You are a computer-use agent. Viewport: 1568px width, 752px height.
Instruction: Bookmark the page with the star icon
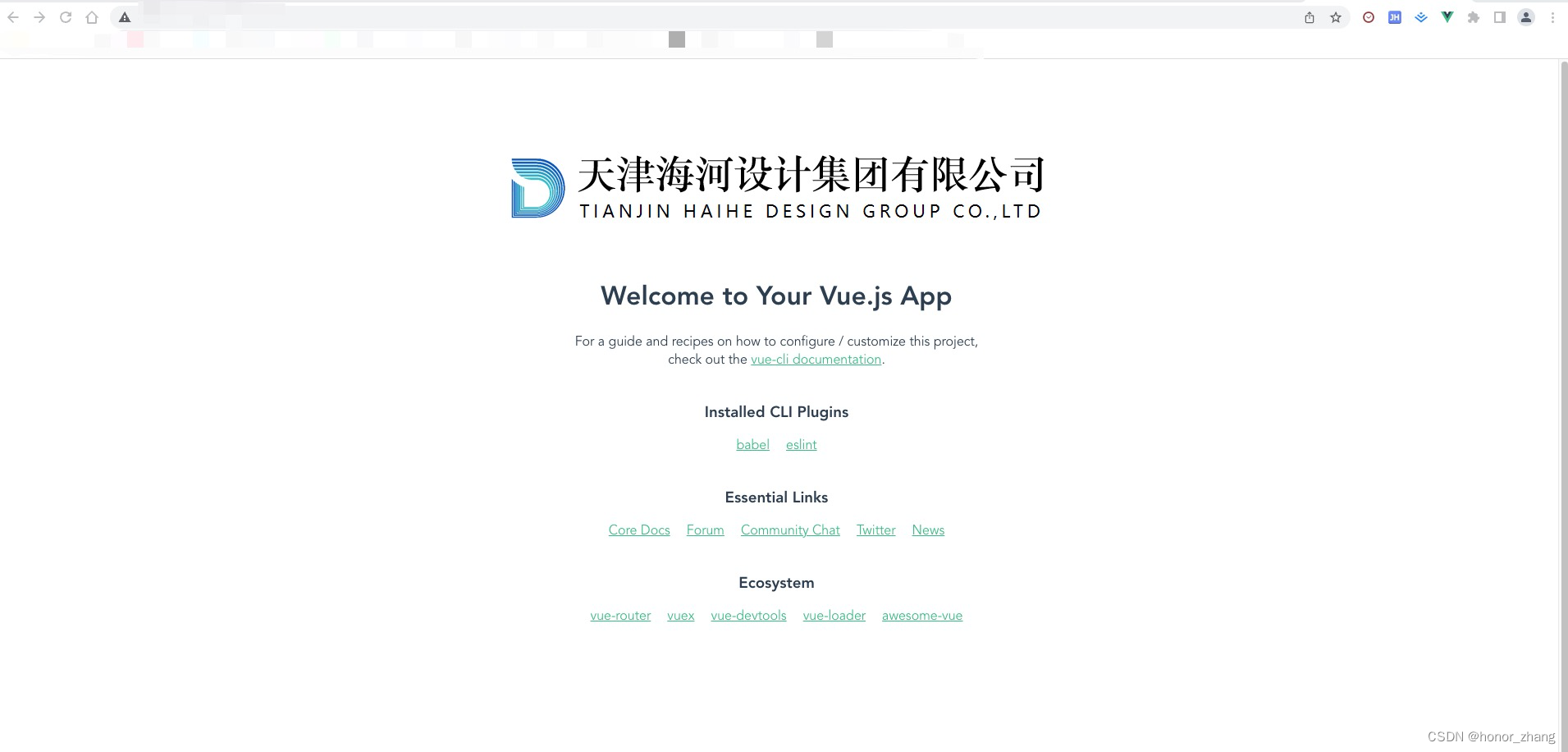click(1336, 17)
